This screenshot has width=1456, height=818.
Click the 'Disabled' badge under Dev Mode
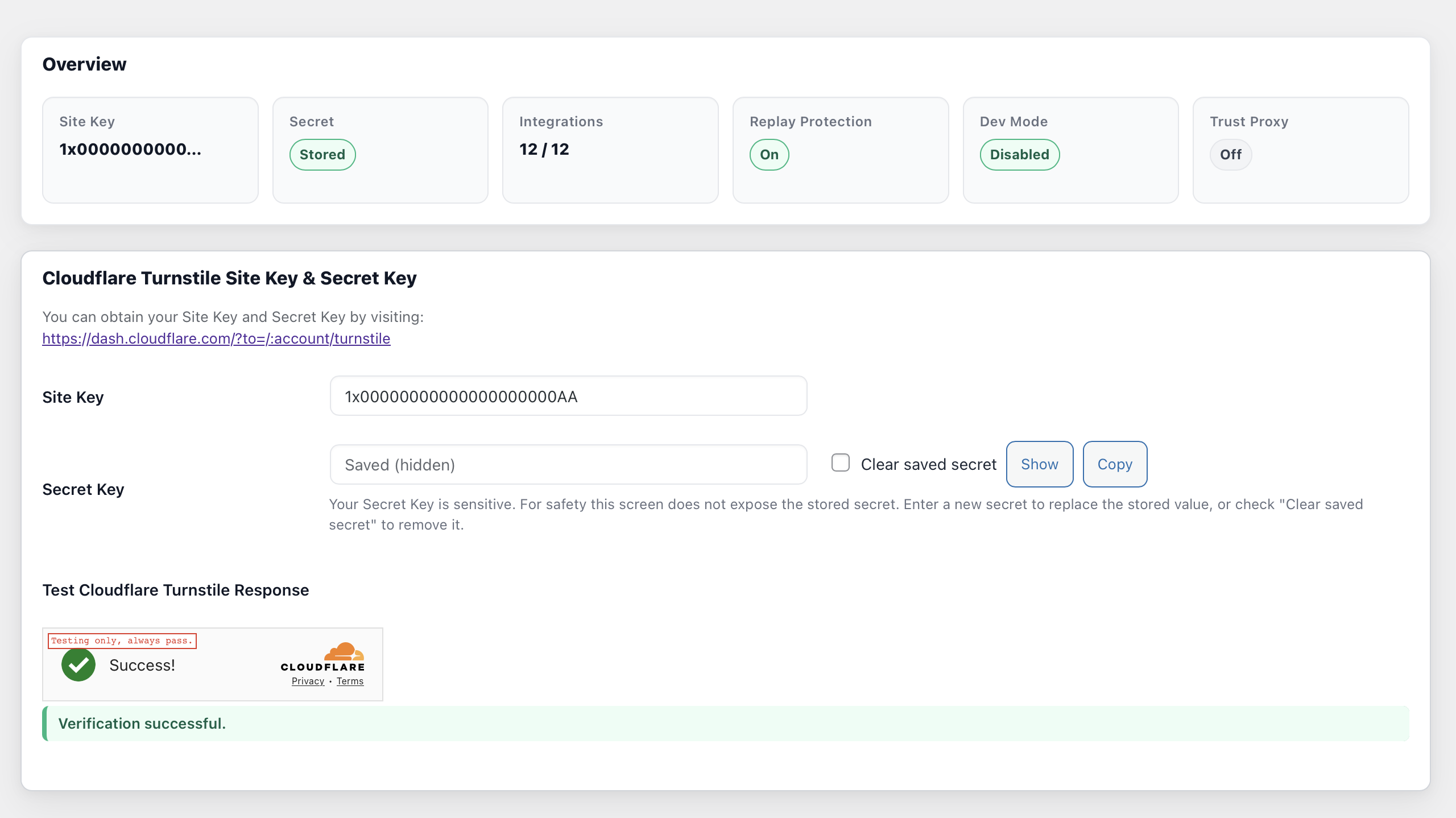(x=1019, y=154)
